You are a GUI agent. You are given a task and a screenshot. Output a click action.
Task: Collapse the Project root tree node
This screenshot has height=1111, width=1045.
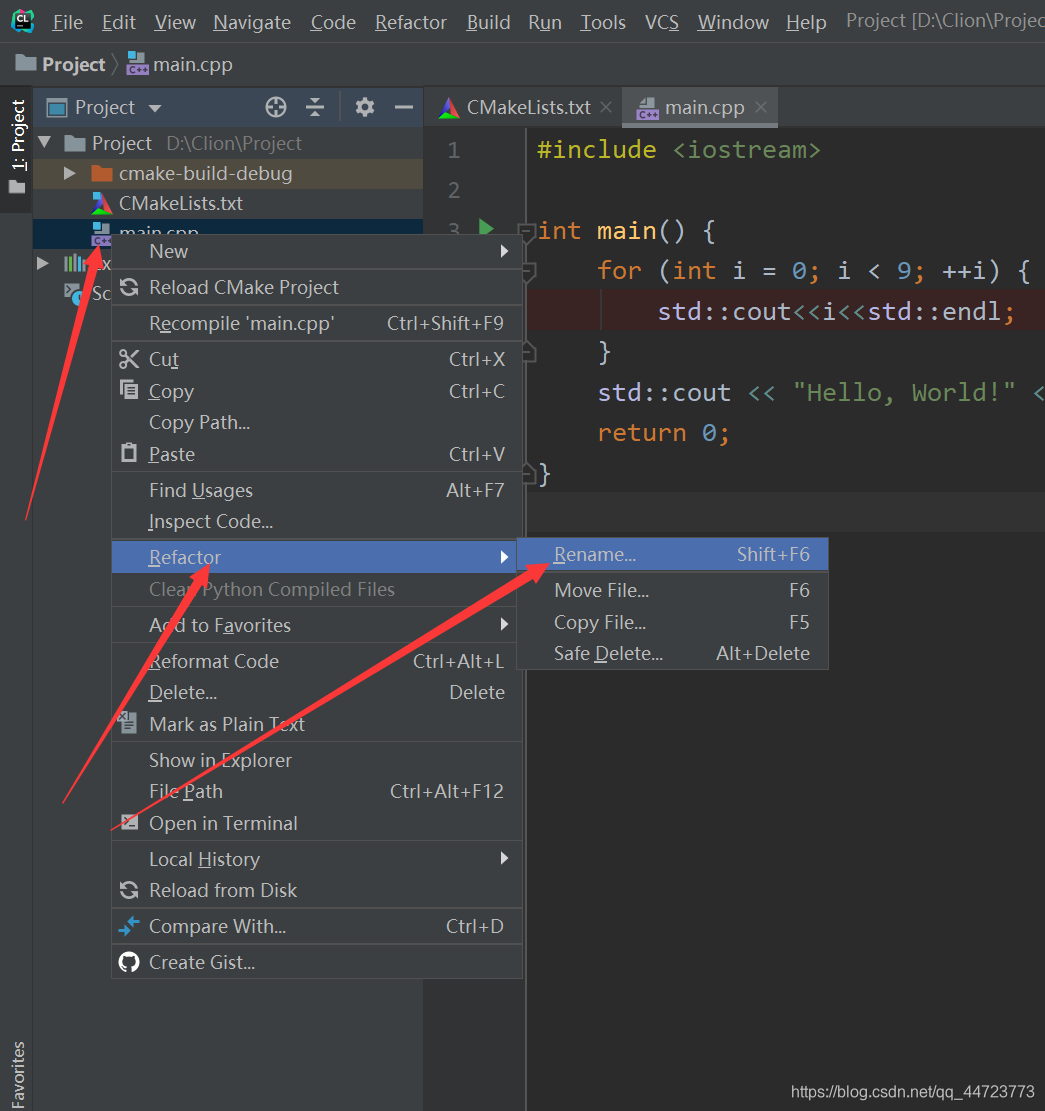pyautogui.click(x=44, y=143)
